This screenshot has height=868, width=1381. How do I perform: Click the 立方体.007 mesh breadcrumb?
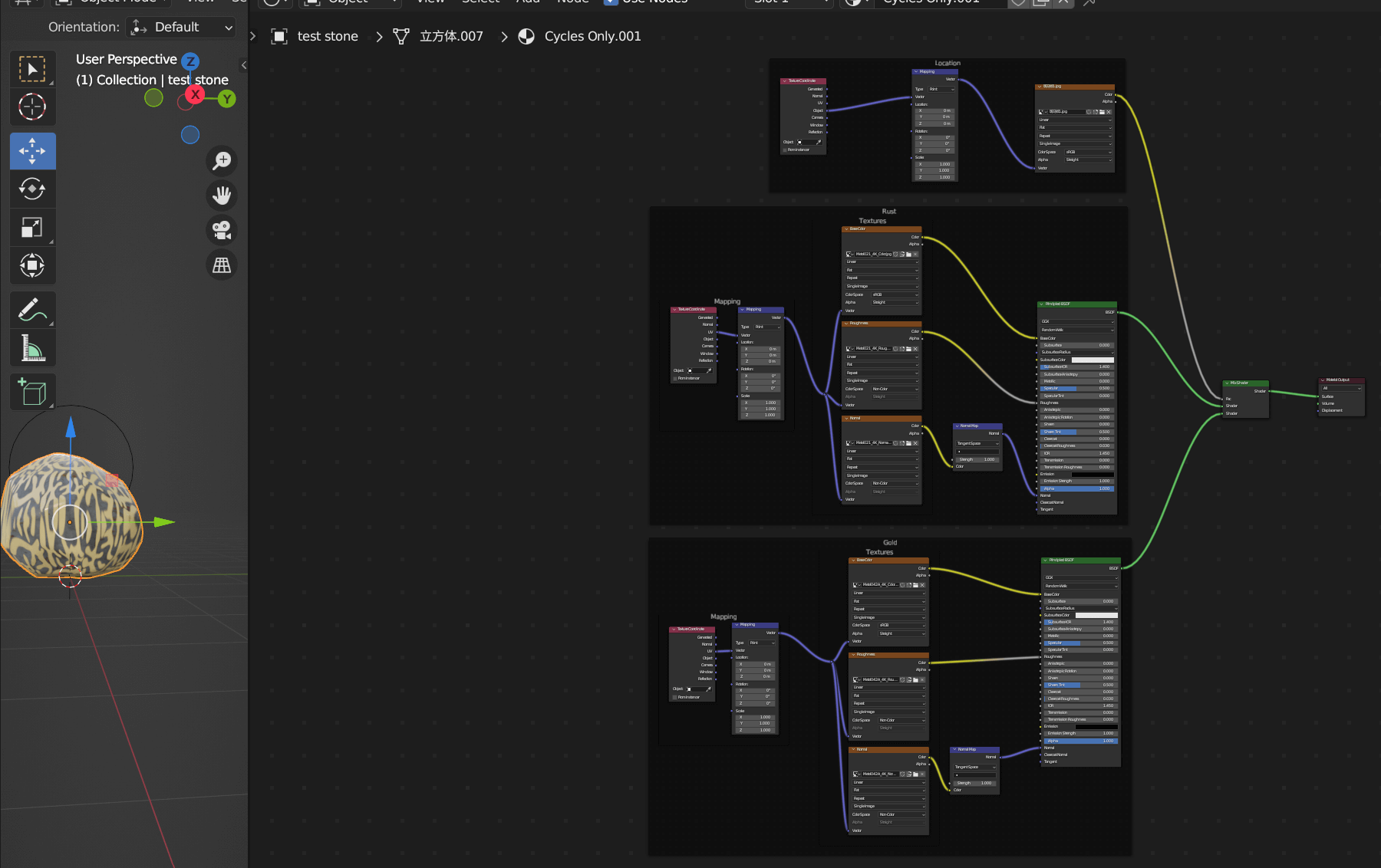(438, 36)
